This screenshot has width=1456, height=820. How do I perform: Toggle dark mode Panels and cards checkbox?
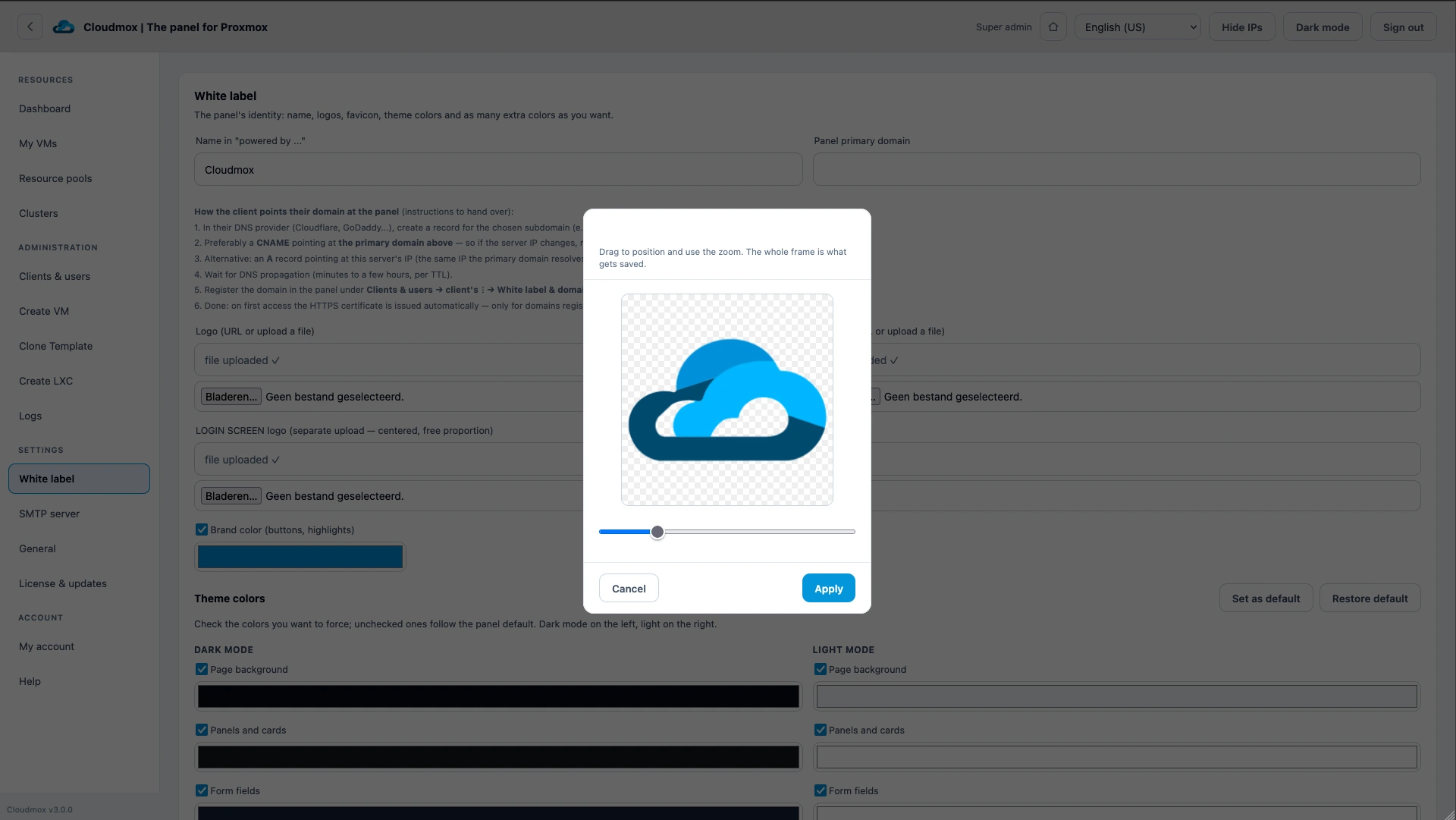[x=202, y=730]
